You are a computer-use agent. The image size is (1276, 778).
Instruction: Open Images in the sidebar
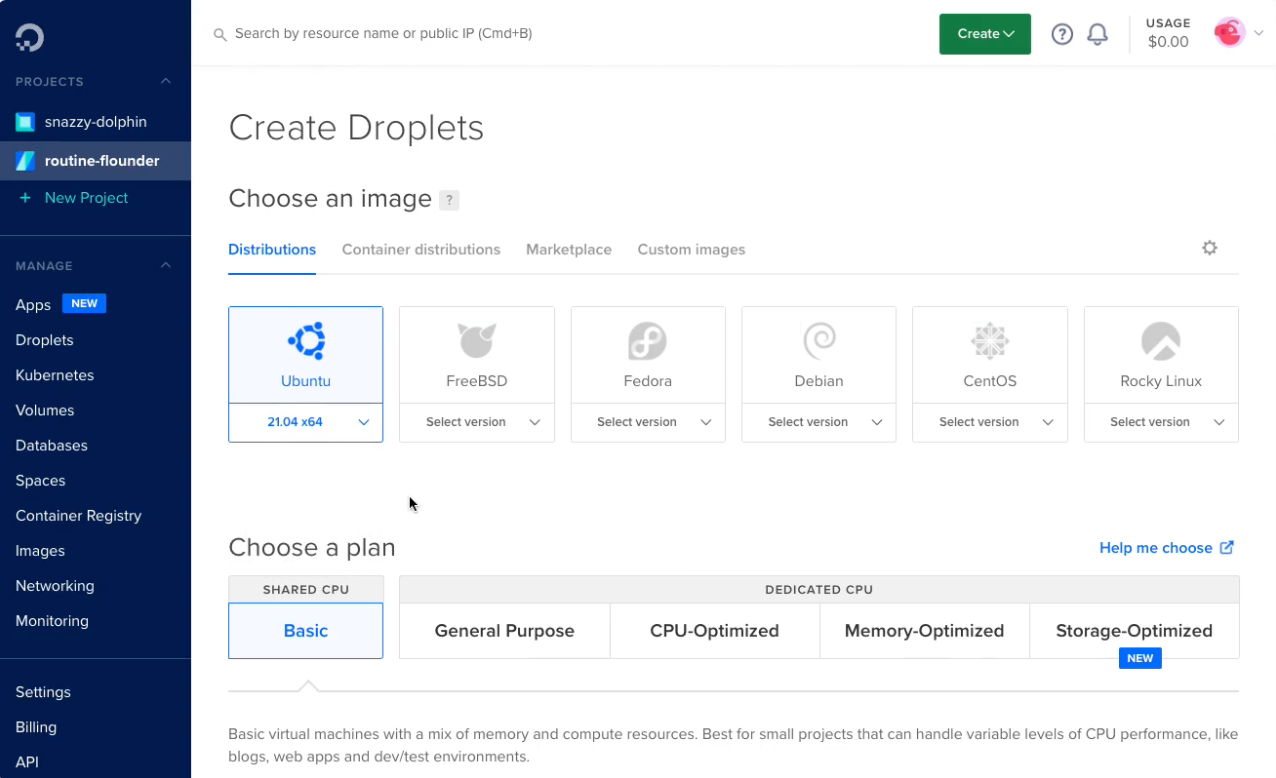[40, 551]
